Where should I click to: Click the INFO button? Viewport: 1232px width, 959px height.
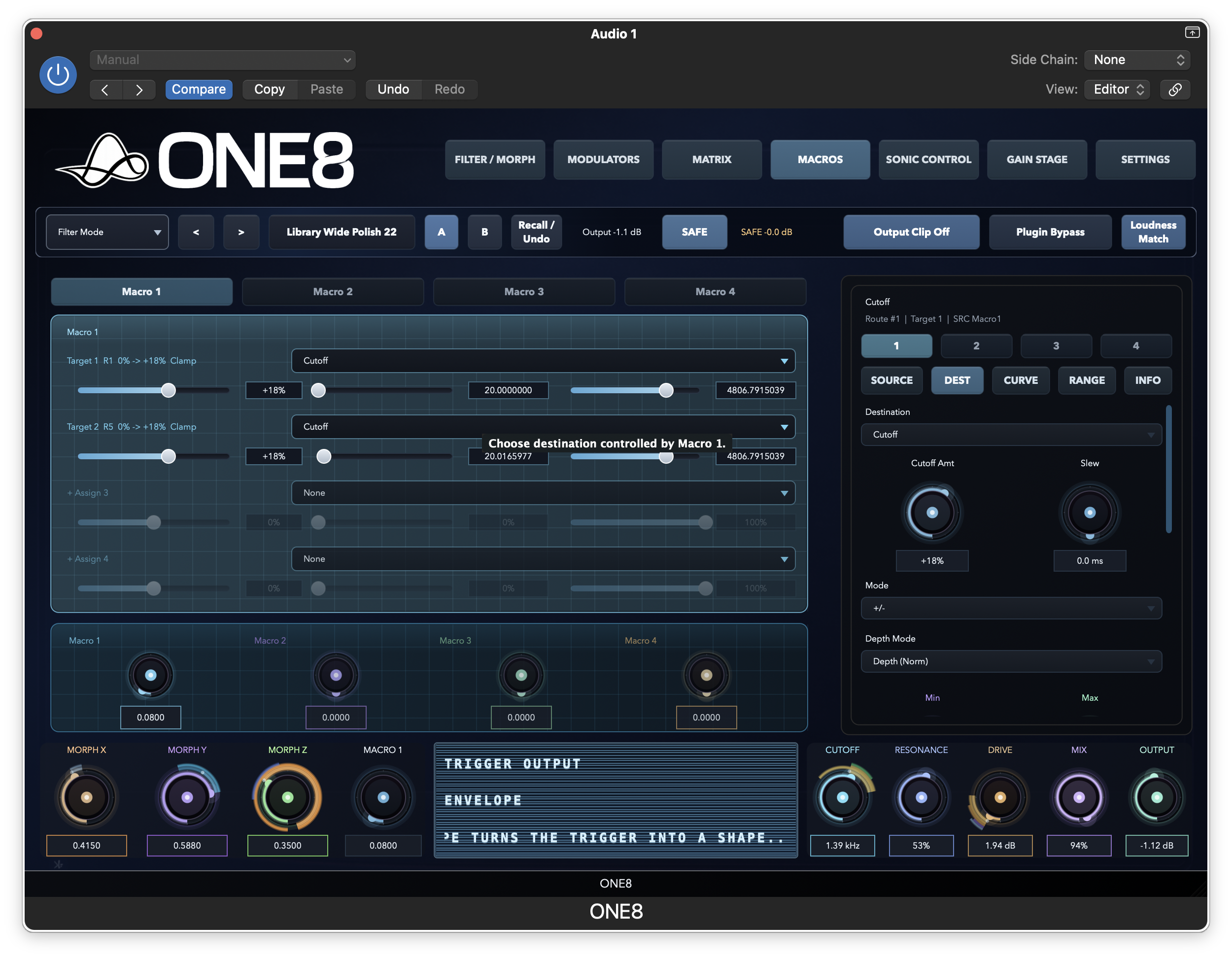point(1147,380)
